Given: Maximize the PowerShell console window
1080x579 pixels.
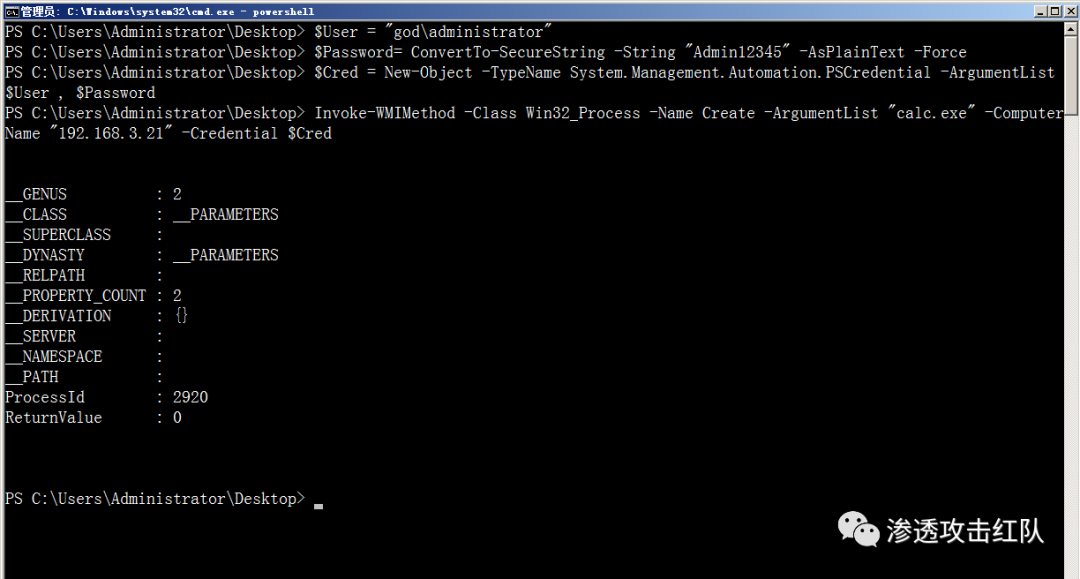Looking at the screenshot, I should click(x=1054, y=11).
